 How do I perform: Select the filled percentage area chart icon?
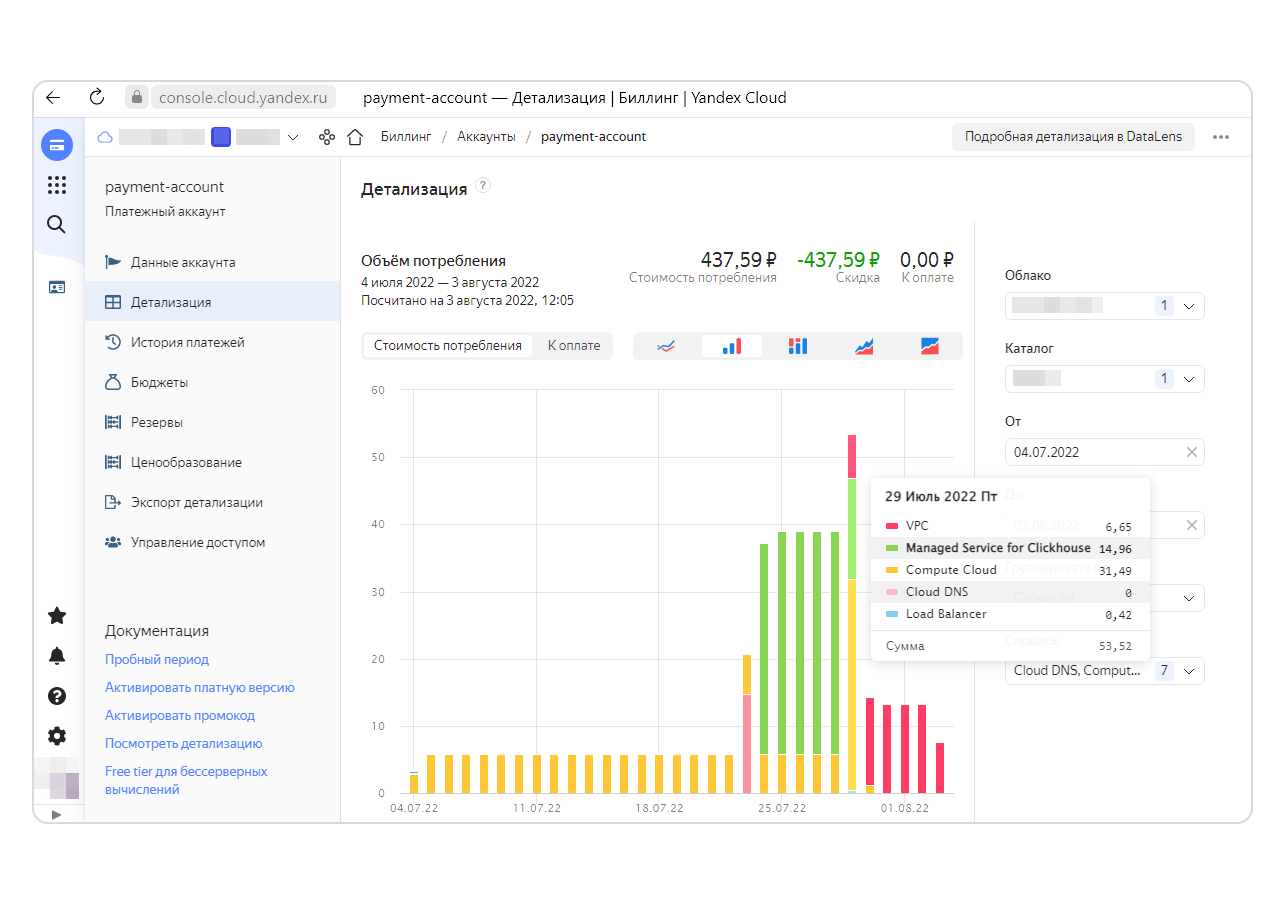(x=930, y=346)
